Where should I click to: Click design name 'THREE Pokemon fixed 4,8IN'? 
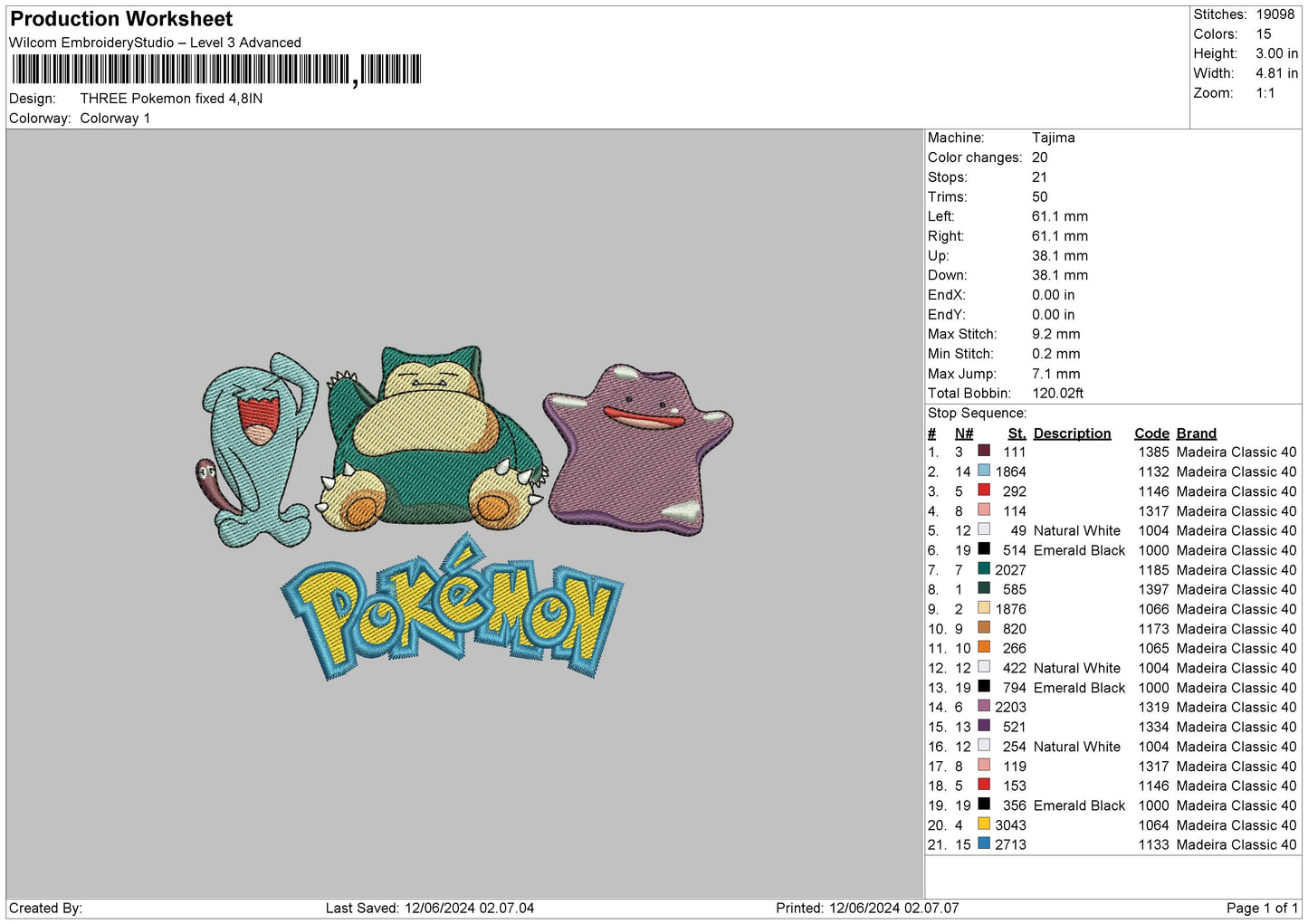point(171,99)
